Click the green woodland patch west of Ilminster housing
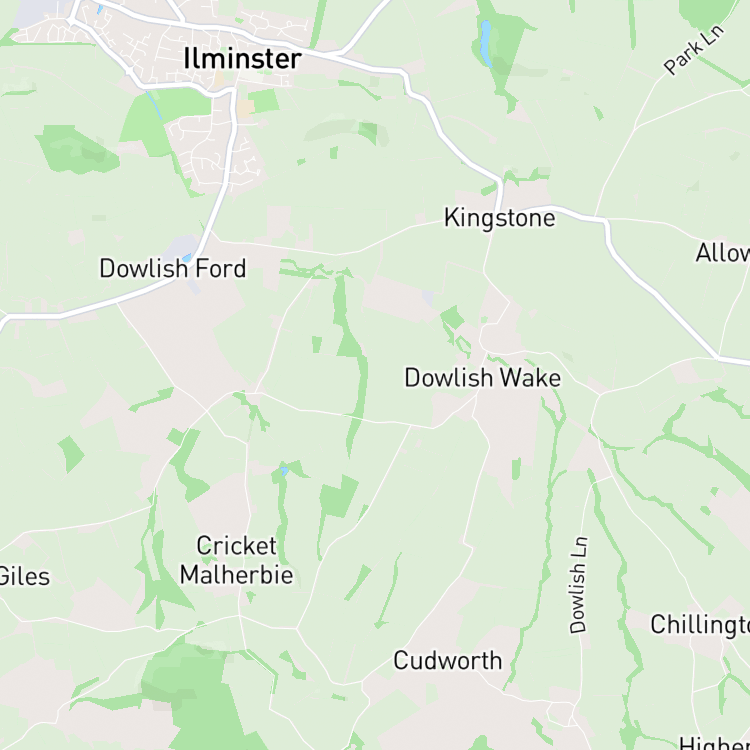Viewport: 750px width, 750px height. pyautogui.click(x=77, y=149)
